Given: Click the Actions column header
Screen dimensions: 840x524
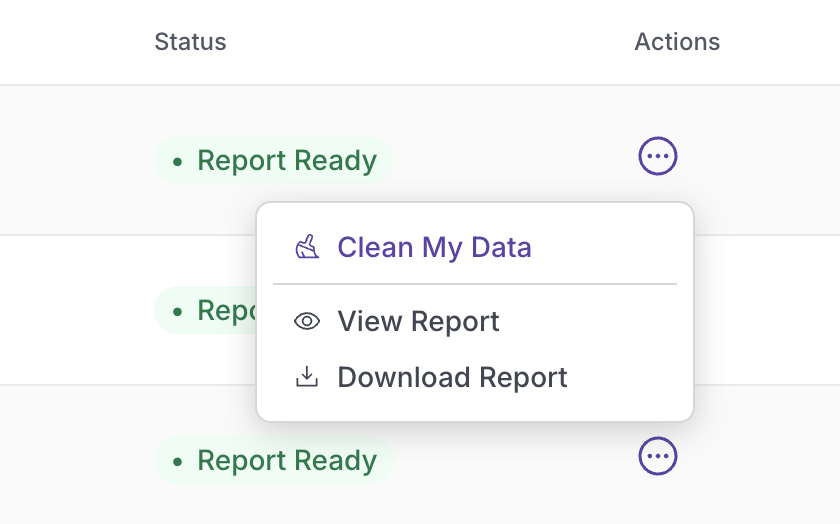Looking at the screenshot, I should [677, 42].
